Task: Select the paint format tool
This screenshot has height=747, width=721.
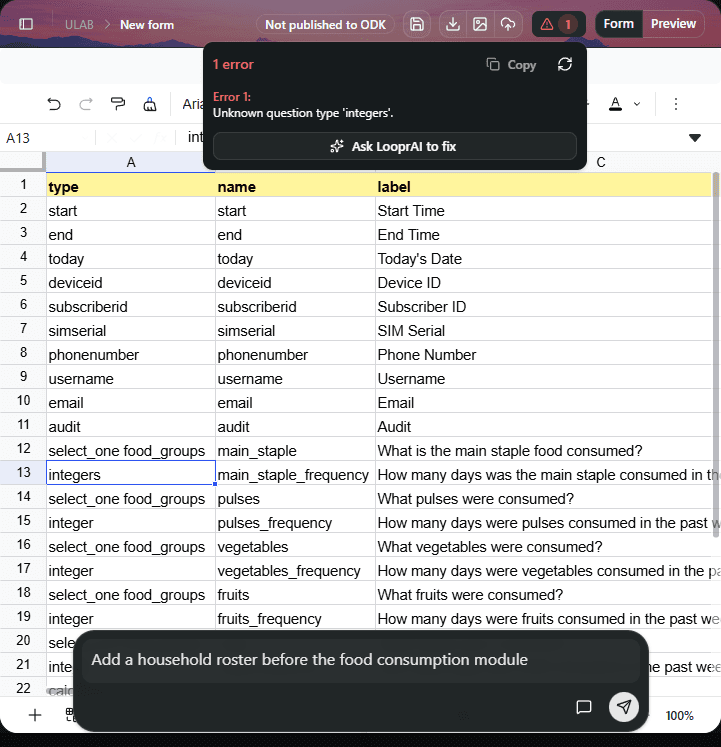Action: (118, 104)
